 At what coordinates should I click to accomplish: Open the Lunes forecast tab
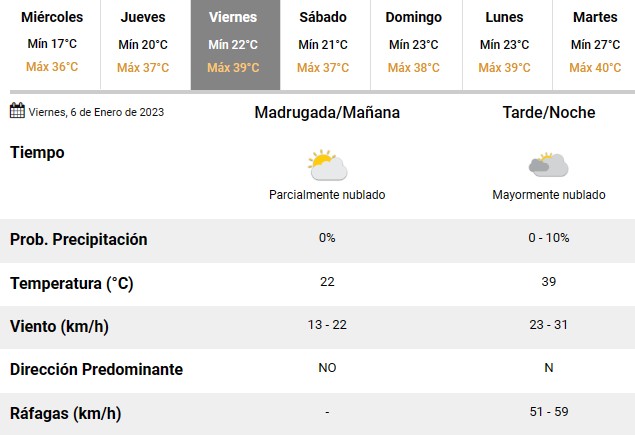pyautogui.click(x=507, y=45)
